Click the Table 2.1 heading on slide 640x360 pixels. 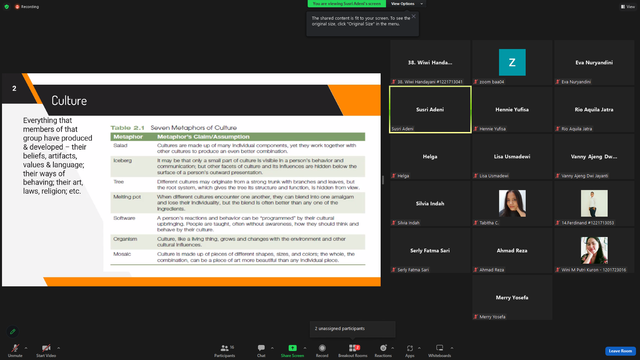pos(173,128)
